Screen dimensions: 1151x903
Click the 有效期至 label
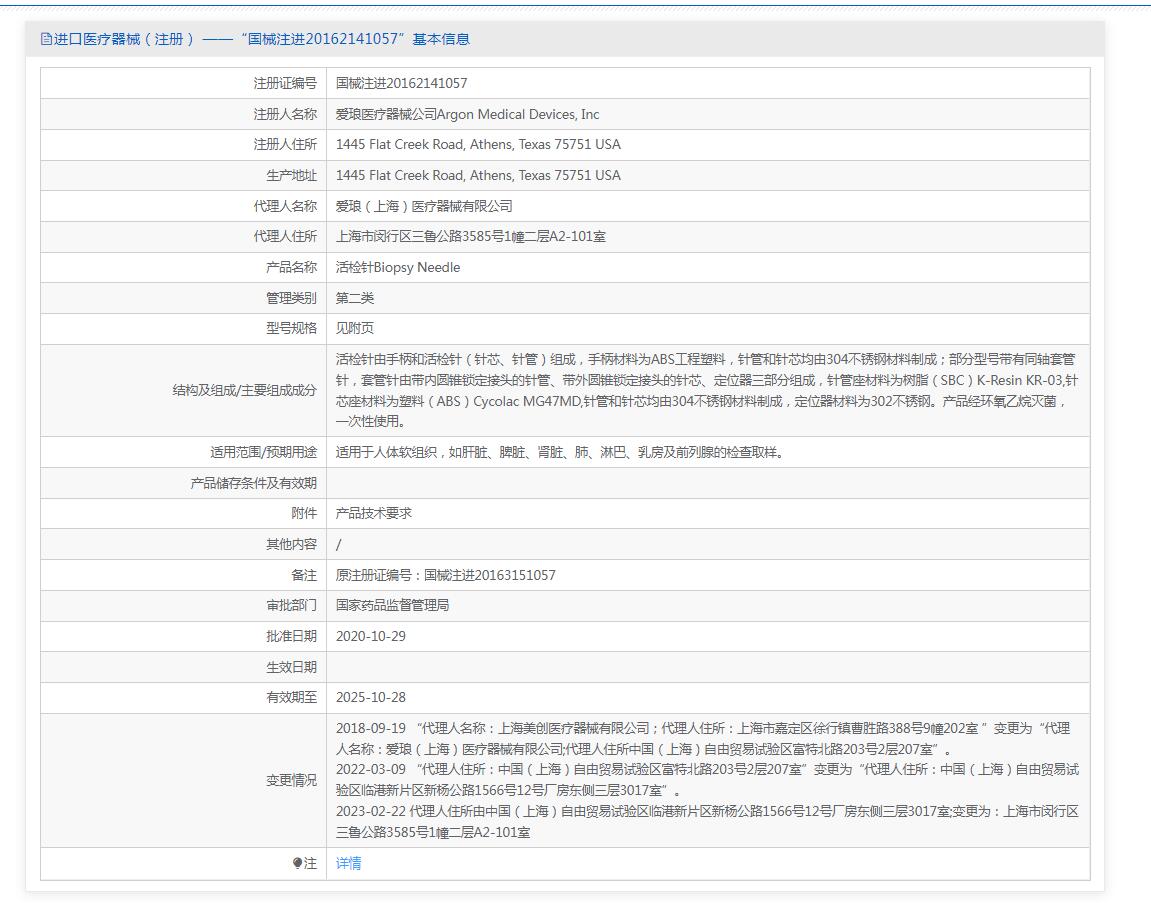(291, 697)
